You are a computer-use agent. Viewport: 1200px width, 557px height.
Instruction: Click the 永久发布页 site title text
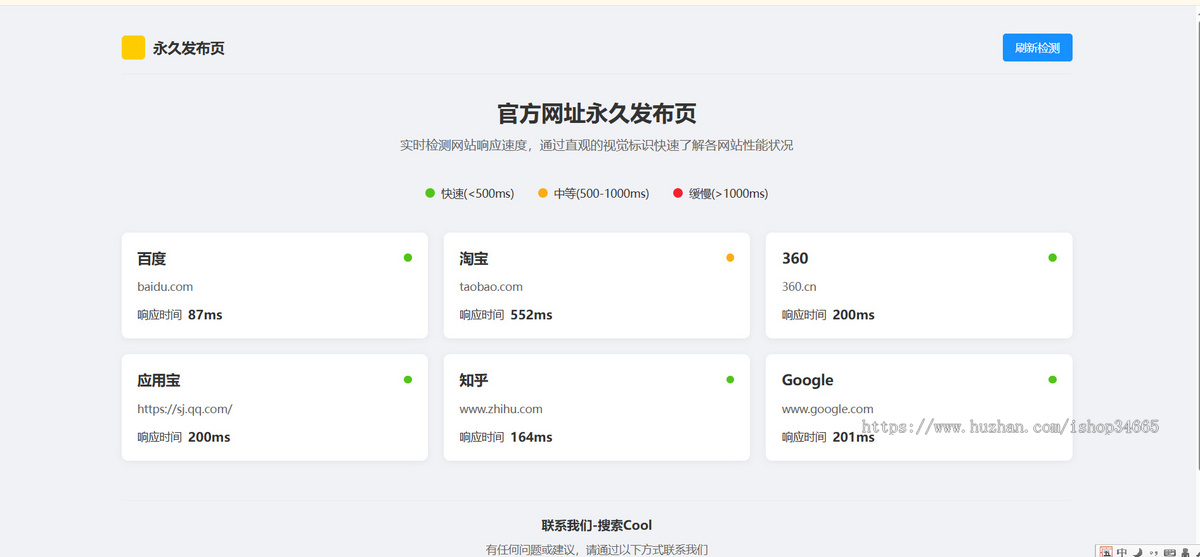tap(189, 48)
